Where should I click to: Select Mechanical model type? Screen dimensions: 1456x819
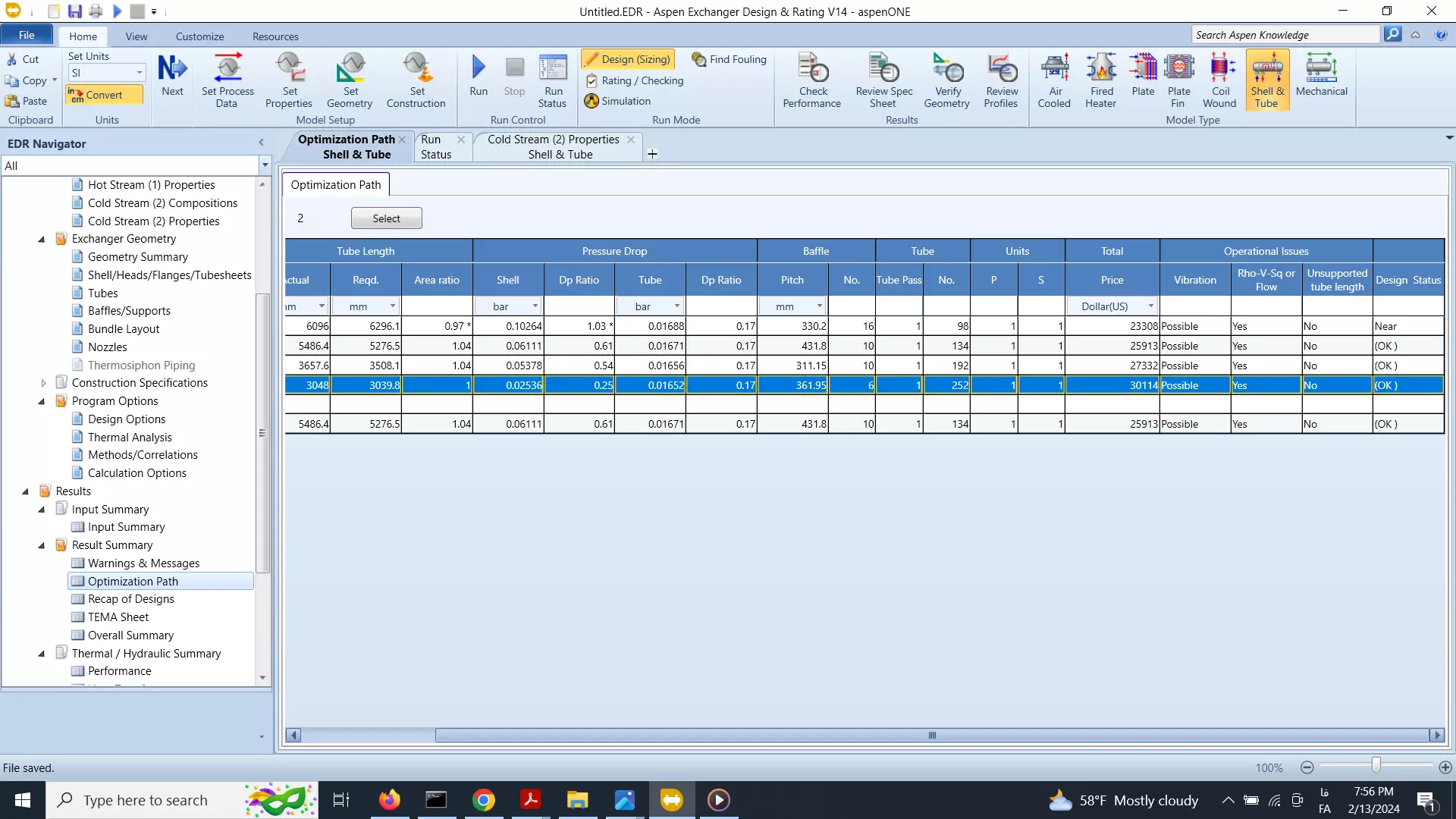tap(1322, 76)
